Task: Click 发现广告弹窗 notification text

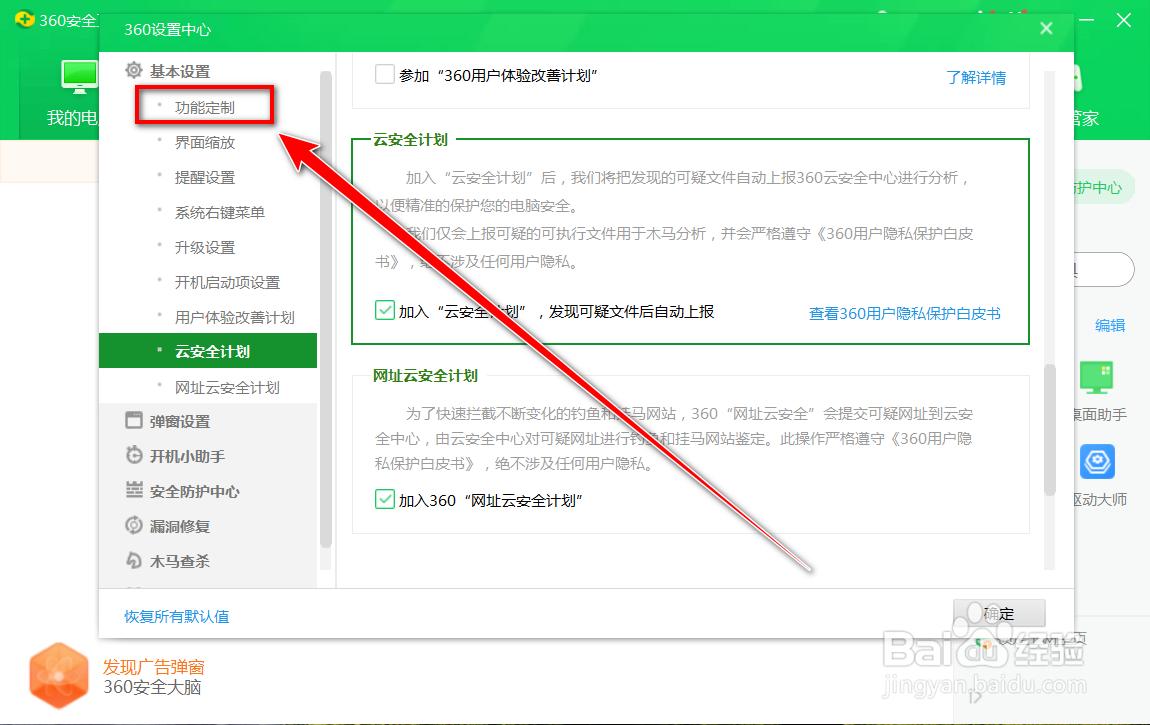Action: 153,666
